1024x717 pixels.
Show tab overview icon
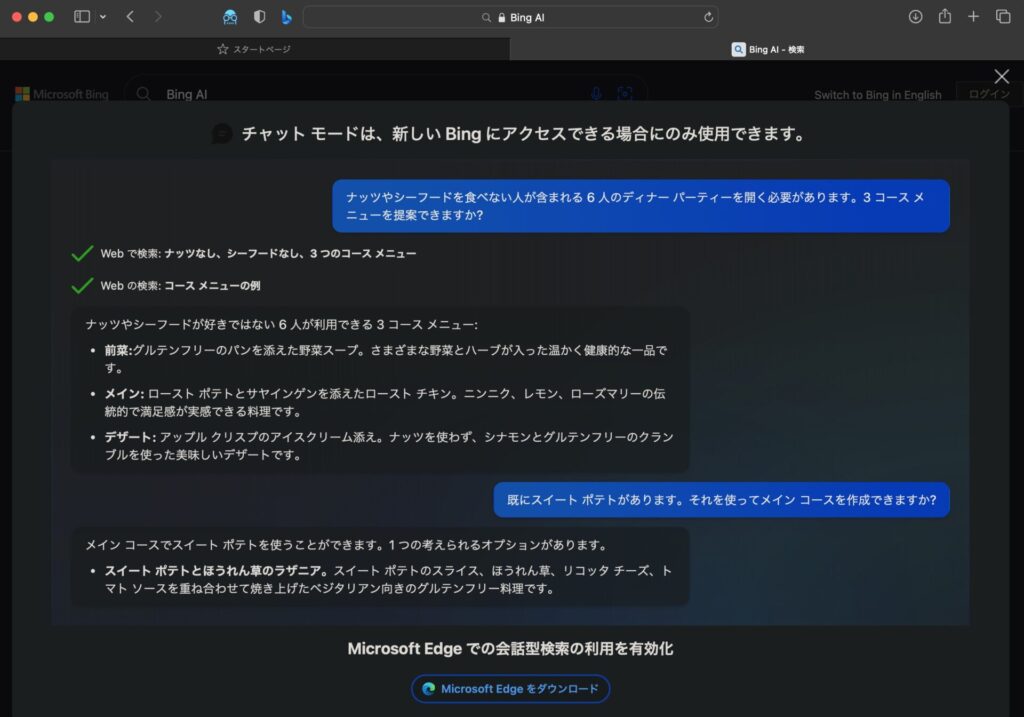(1003, 16)
